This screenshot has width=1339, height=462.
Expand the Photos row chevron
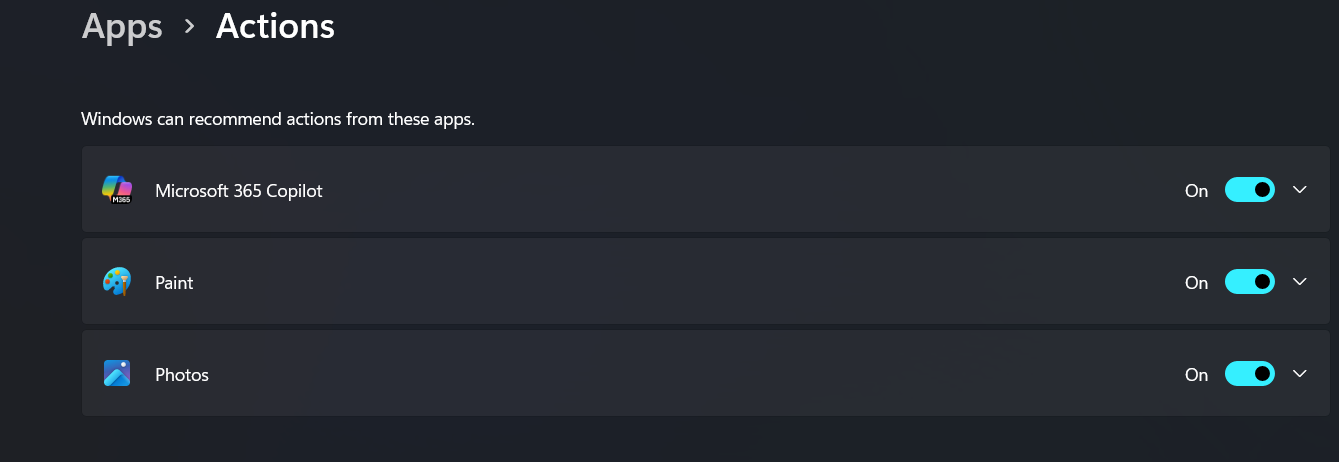(x=1300, y=374)
